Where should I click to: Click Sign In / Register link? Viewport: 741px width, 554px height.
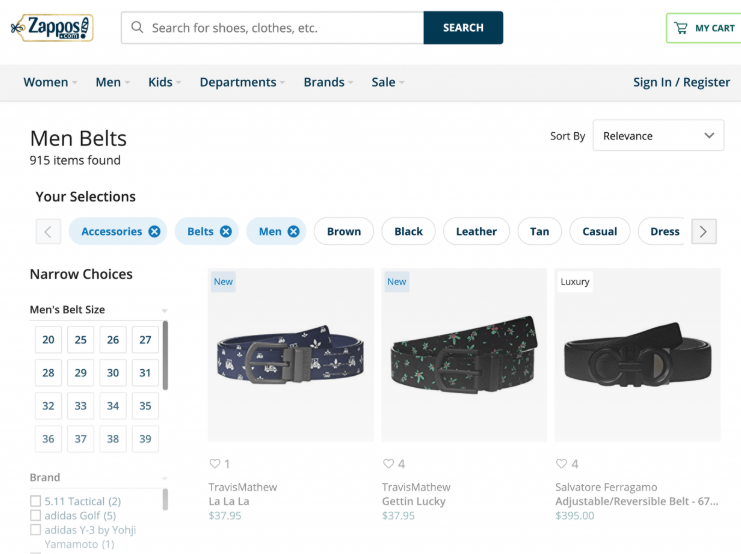point(681,82)
